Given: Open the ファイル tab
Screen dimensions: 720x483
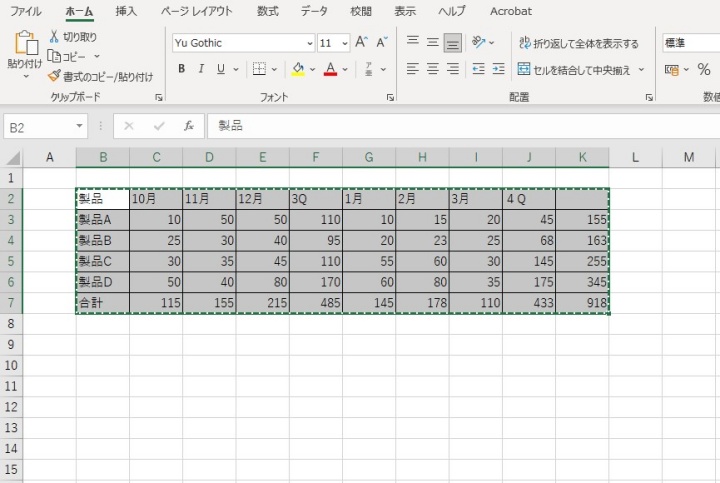Looking at the screenshot, I should pos(26,11).
